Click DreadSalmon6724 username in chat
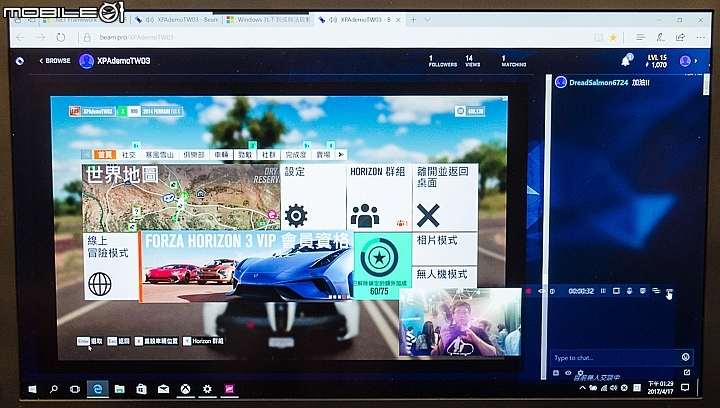The width and height of the screenshot is (720, 408). (598, 83)
